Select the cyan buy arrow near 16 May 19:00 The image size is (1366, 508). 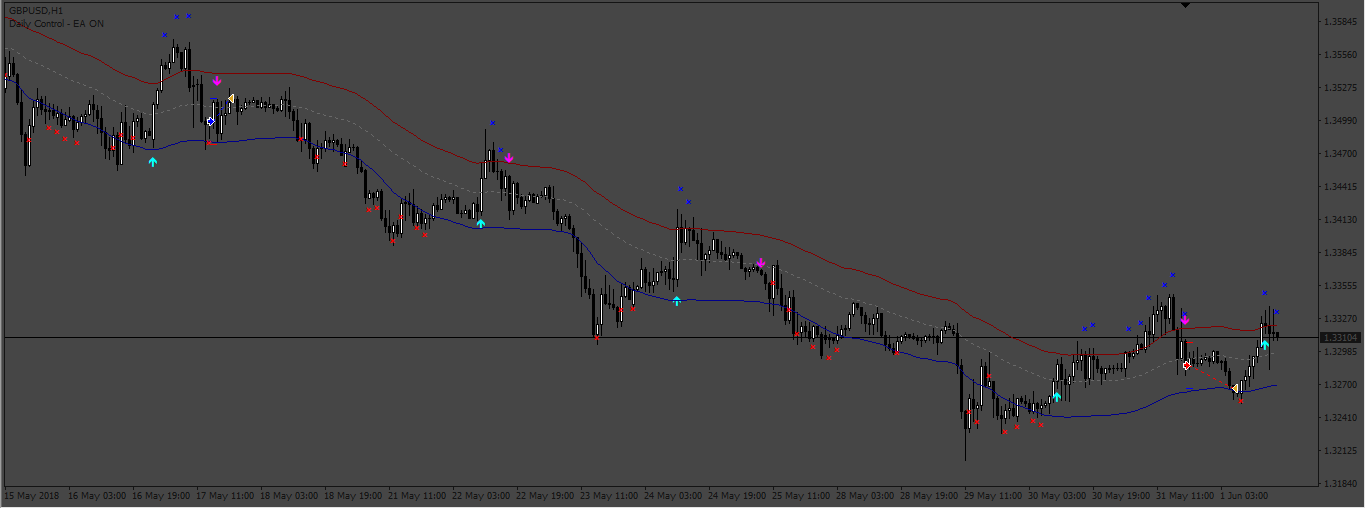[153, 161]
